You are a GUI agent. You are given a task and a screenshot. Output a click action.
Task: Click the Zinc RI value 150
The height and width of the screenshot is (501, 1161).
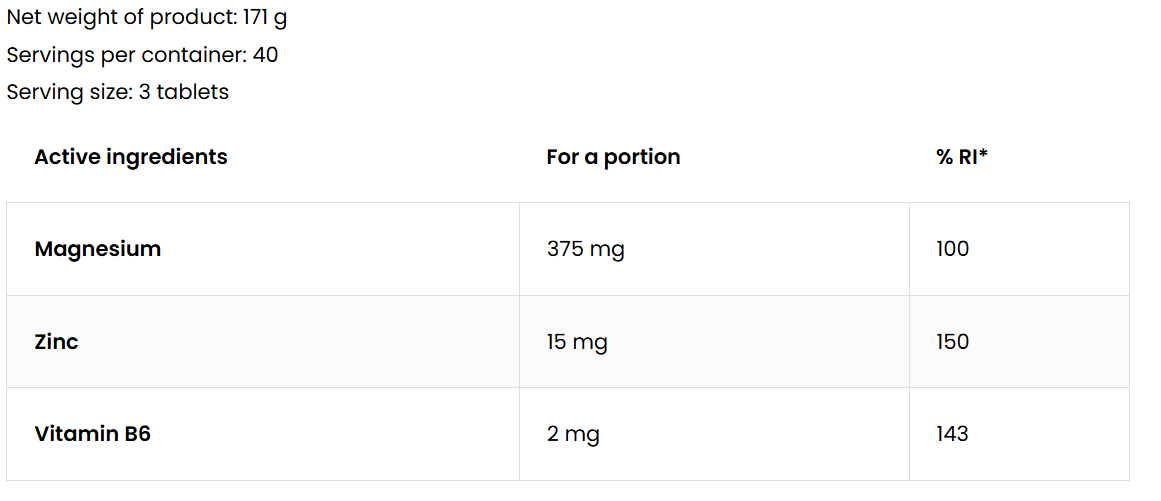click(953, 342)
